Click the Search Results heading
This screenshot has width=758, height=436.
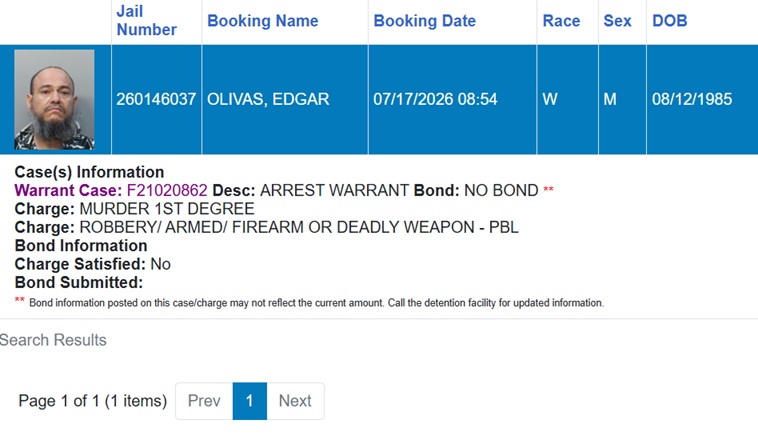click(x=53, y=340)
